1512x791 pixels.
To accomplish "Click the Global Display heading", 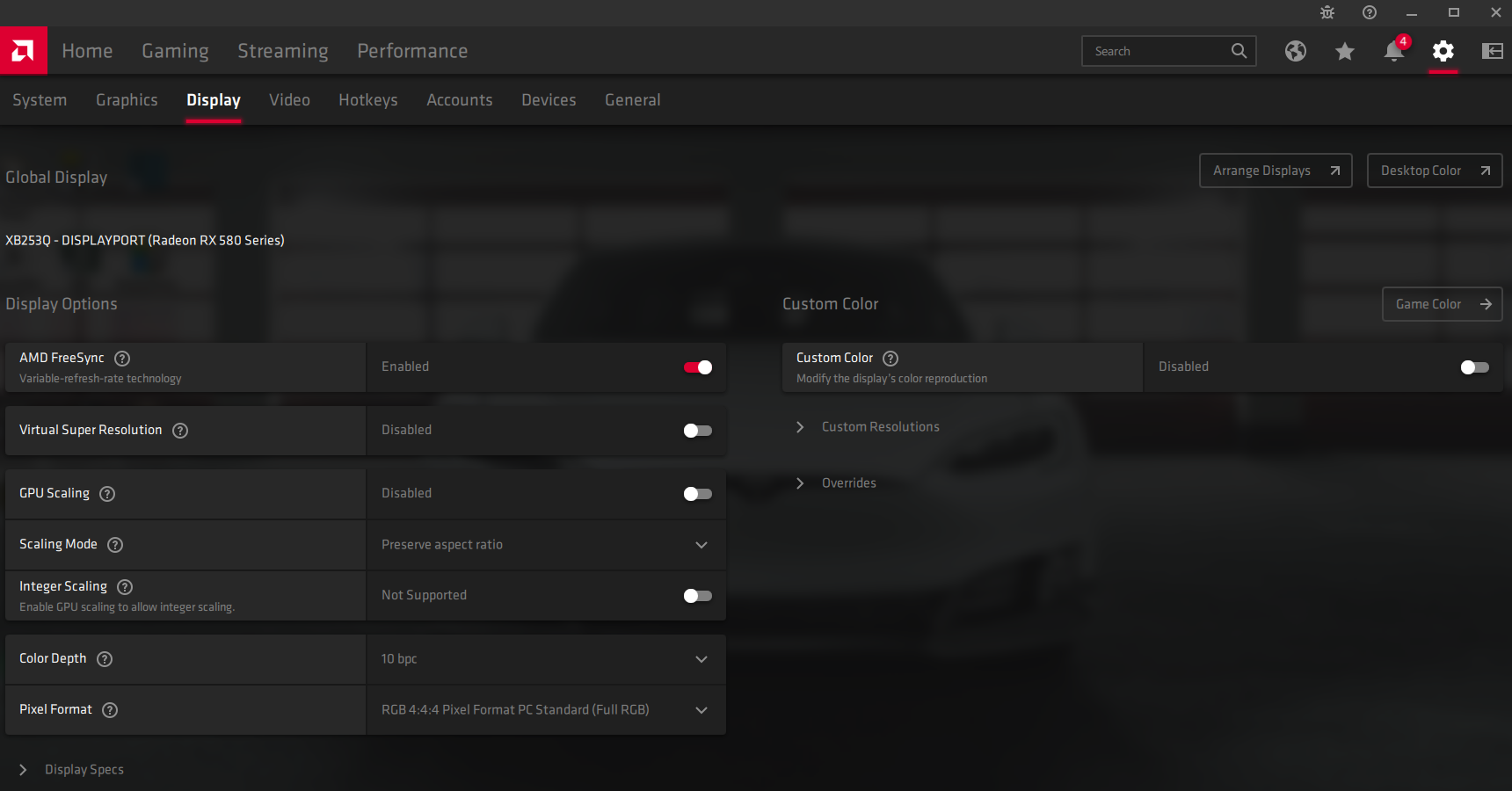I will click(x=56, y=178).
